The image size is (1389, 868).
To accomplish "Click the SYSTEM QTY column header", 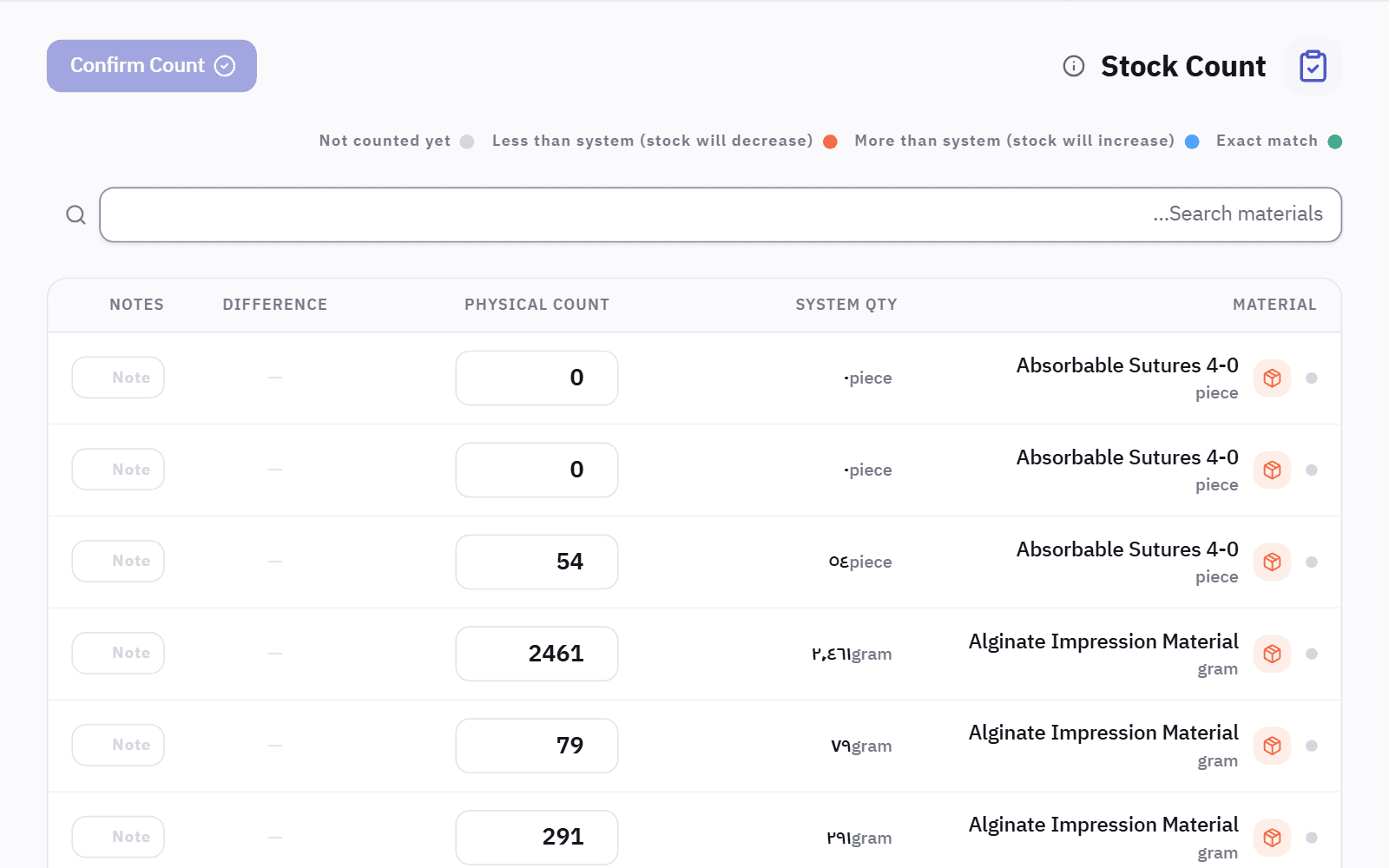I will 846,305.
